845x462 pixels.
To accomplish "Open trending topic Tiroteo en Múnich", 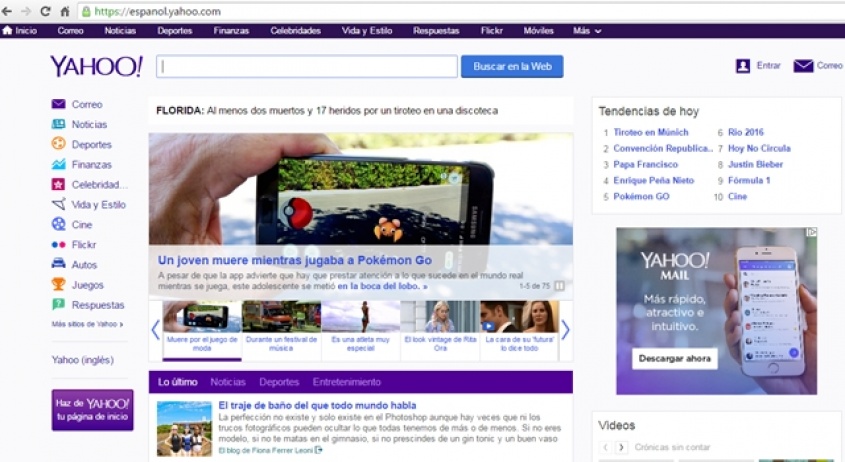I will tap(650, 132).
